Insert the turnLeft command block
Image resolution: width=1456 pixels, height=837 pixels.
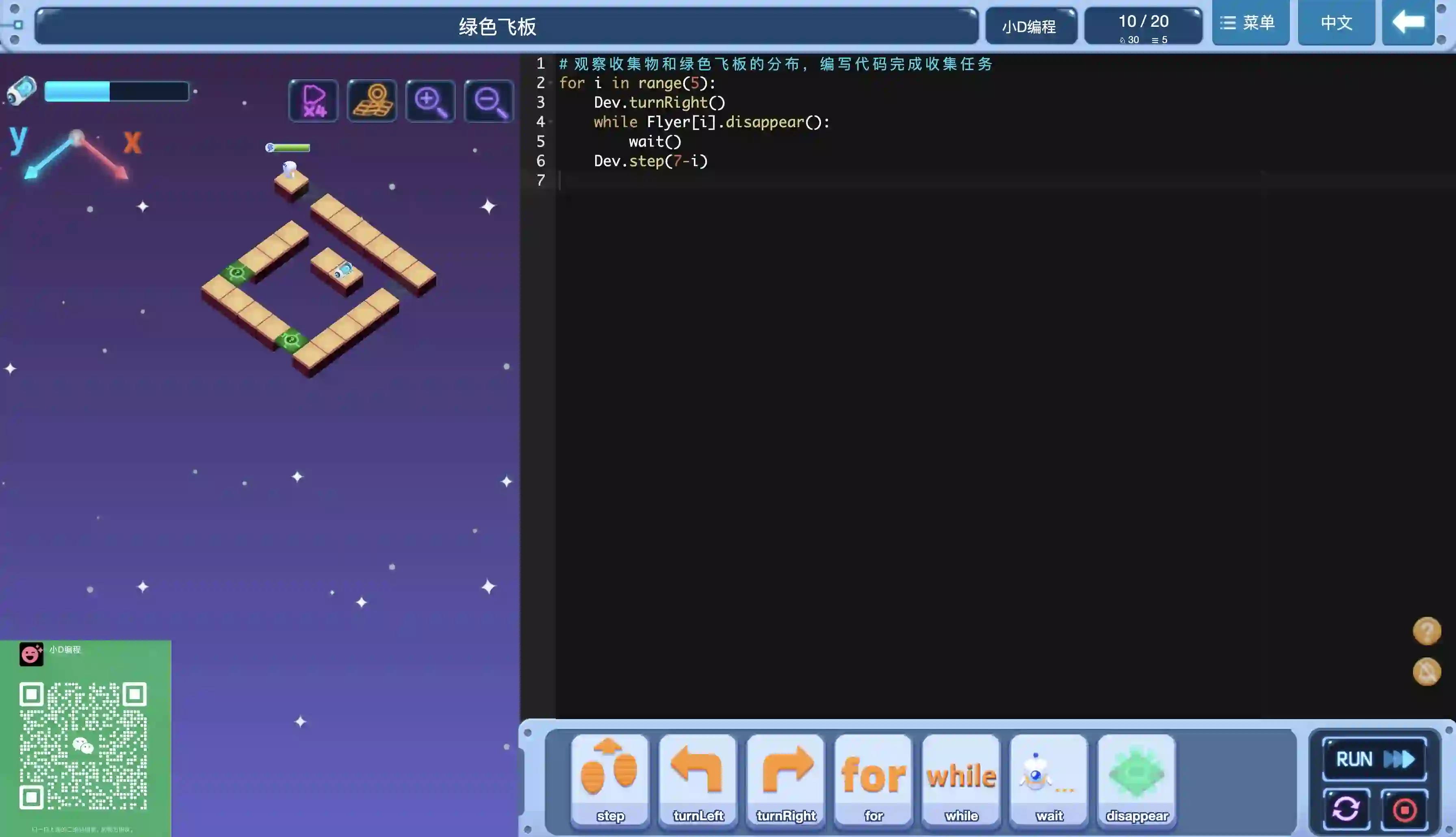(698, 779)
